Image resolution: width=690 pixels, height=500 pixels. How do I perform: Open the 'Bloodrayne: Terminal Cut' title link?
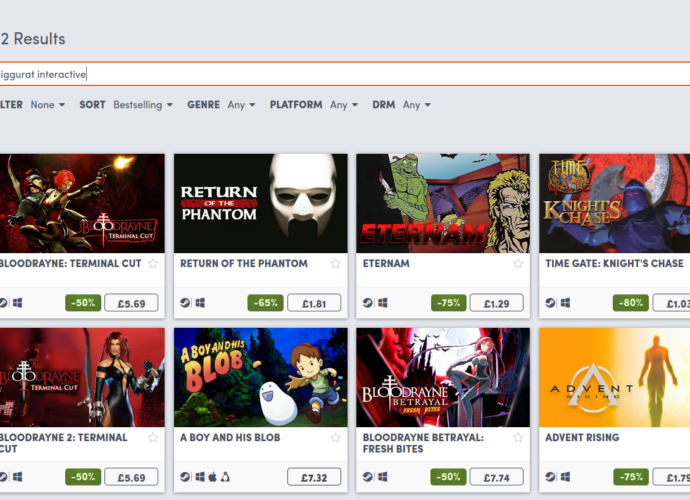coord(70,264)
